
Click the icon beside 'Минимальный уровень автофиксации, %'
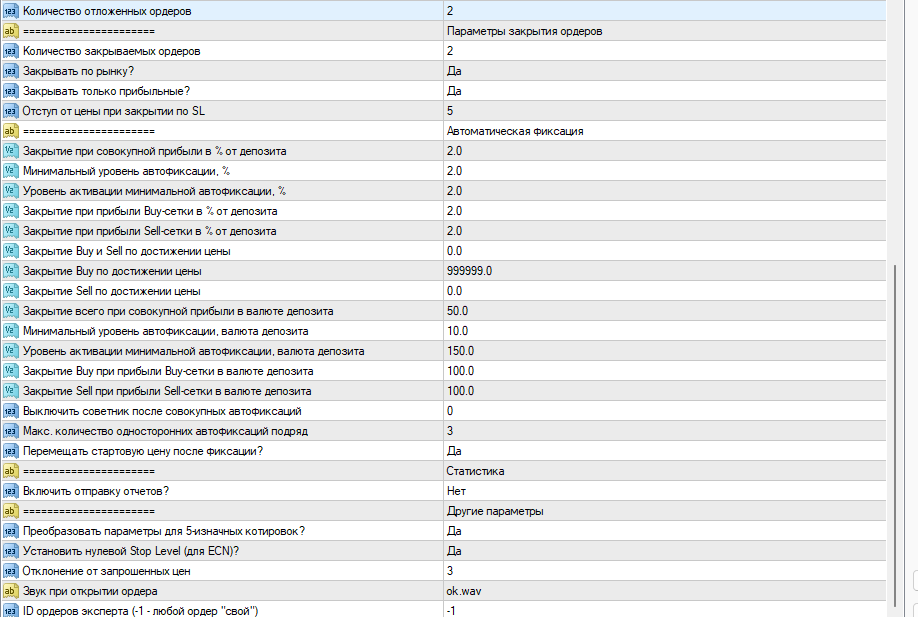(x=11, y=171)
